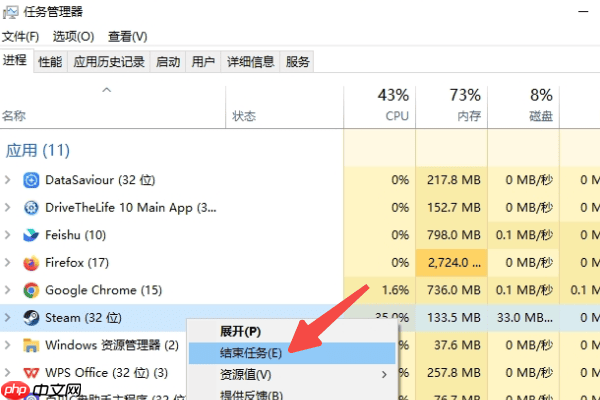Expand the Windows 资源管理器 (2) group
The height and width of the screenshot is (400, 600).
point(7,345)
